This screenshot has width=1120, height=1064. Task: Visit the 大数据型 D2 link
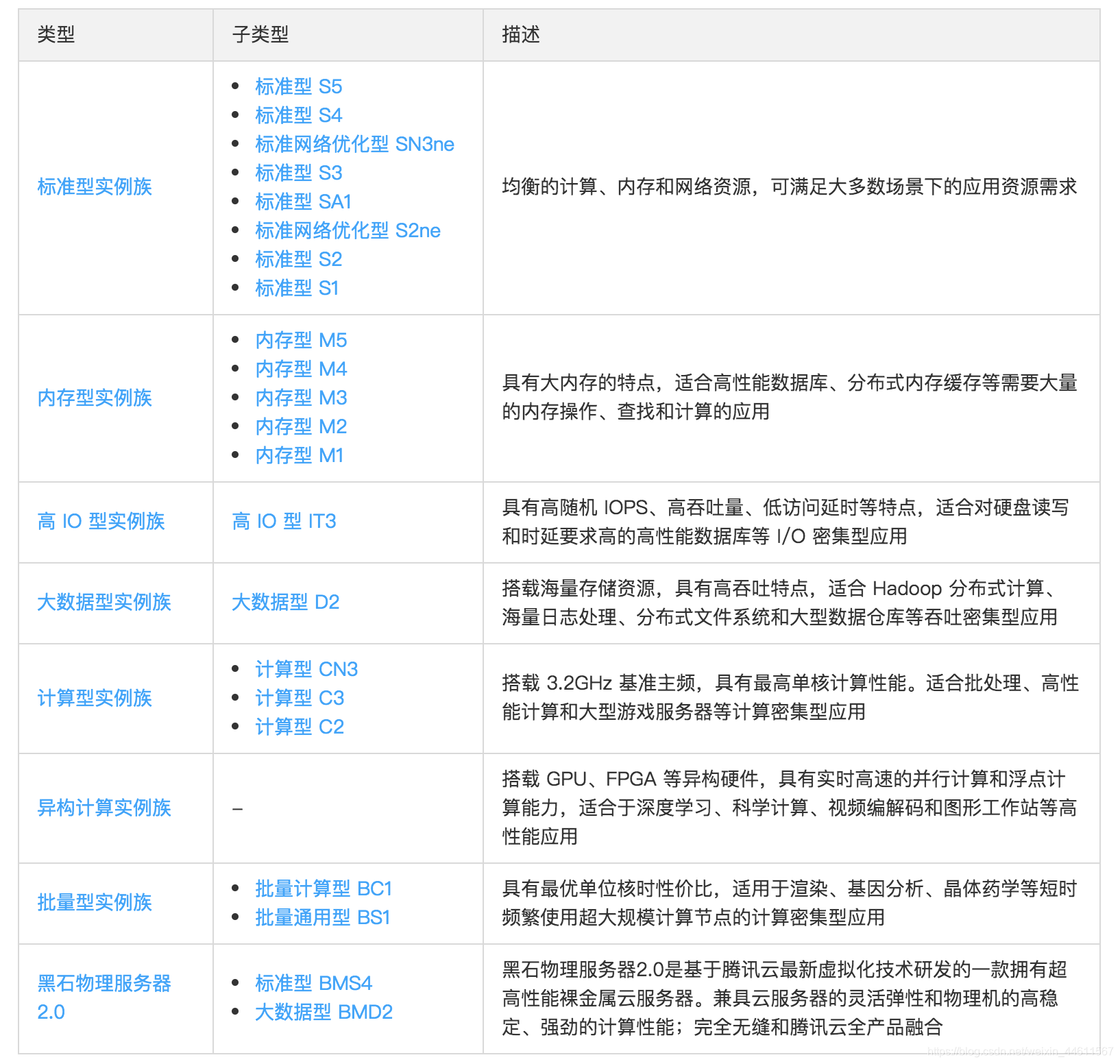tap(286, 602)
